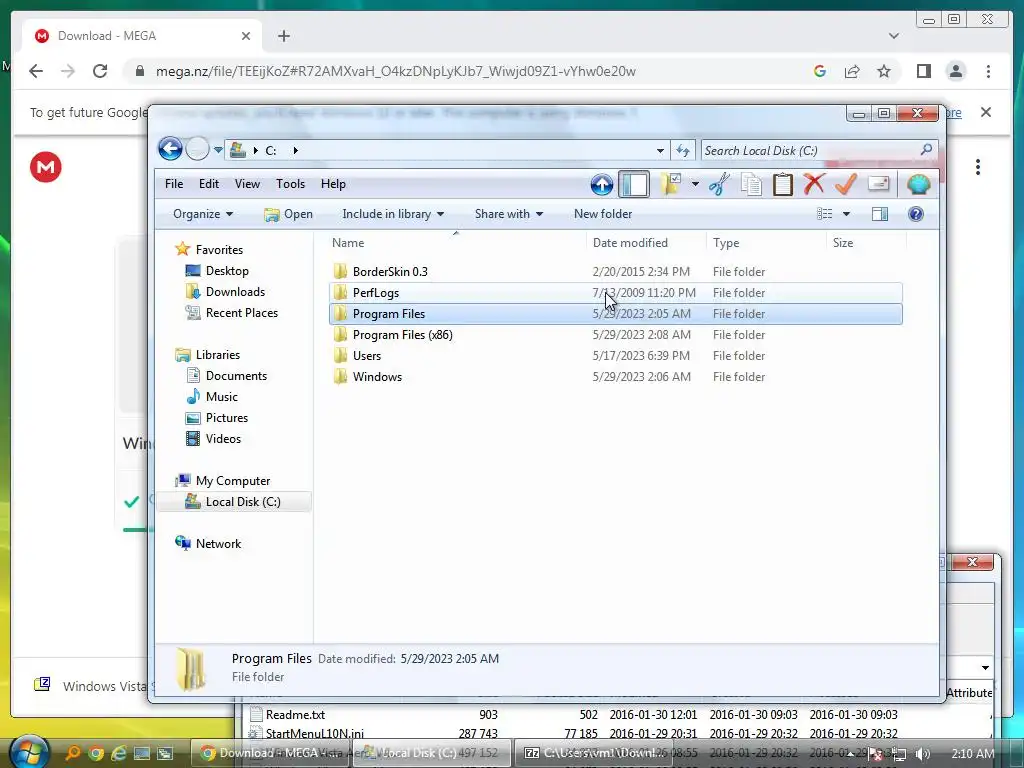This screenshot has height=768, width=1024.
Task: Click the Open command button
Action: pyautogui.click(x=288, y=214)
